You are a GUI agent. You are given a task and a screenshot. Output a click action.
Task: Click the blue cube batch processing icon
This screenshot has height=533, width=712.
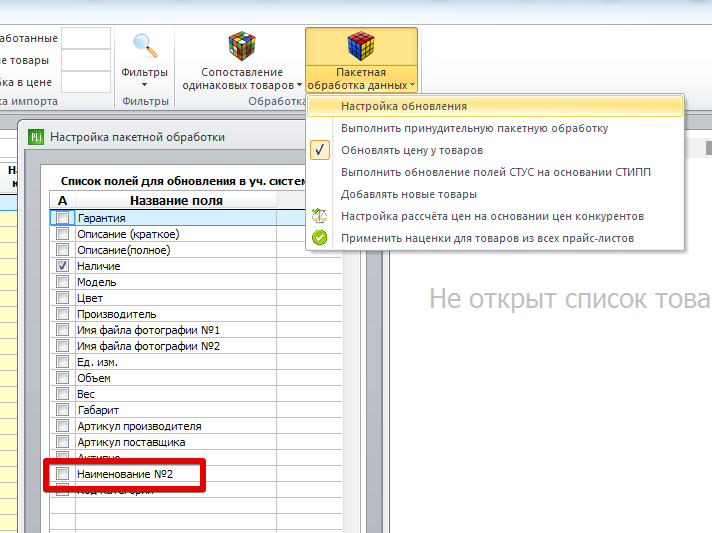(x=361, y=46)
